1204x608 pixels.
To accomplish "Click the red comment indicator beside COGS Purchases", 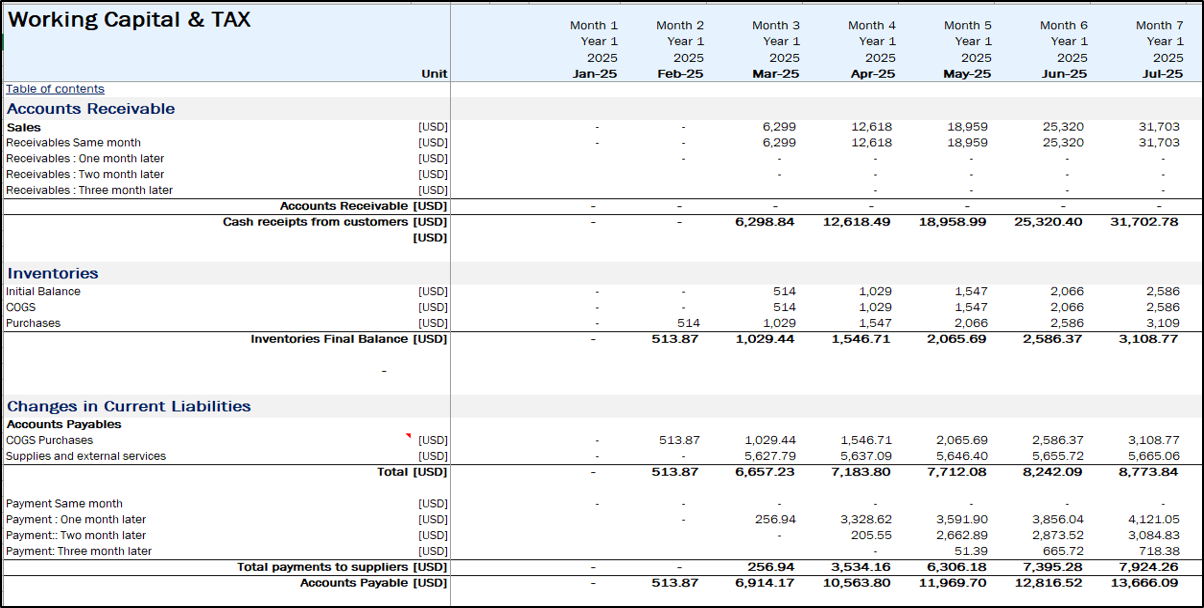I will pyautogui.click(x=408, y=436).
